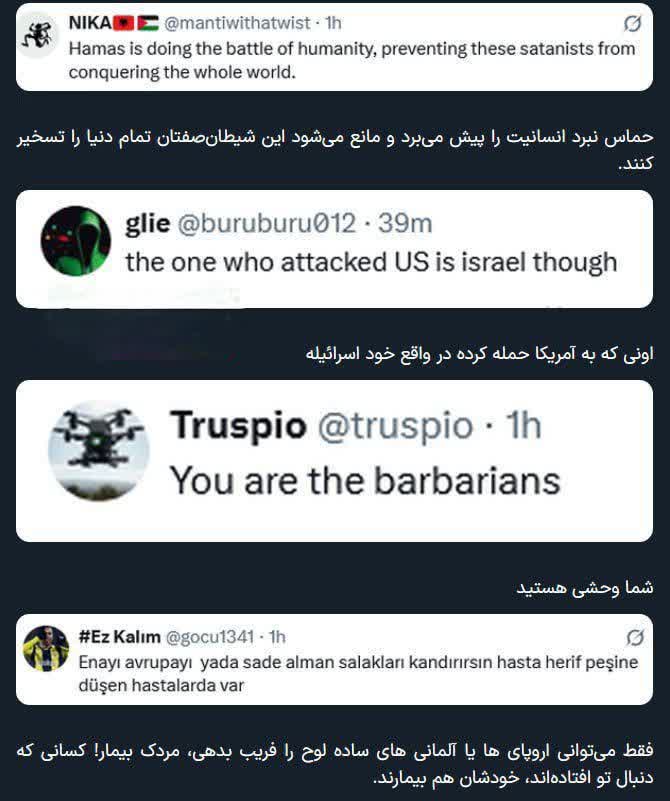
Task: Click NIKA's profile avatar
Action: [x=39, y=36]
